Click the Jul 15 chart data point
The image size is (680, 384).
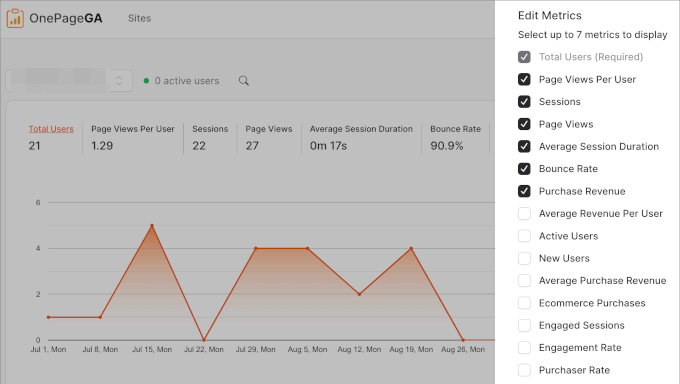[x=152, y=226]
